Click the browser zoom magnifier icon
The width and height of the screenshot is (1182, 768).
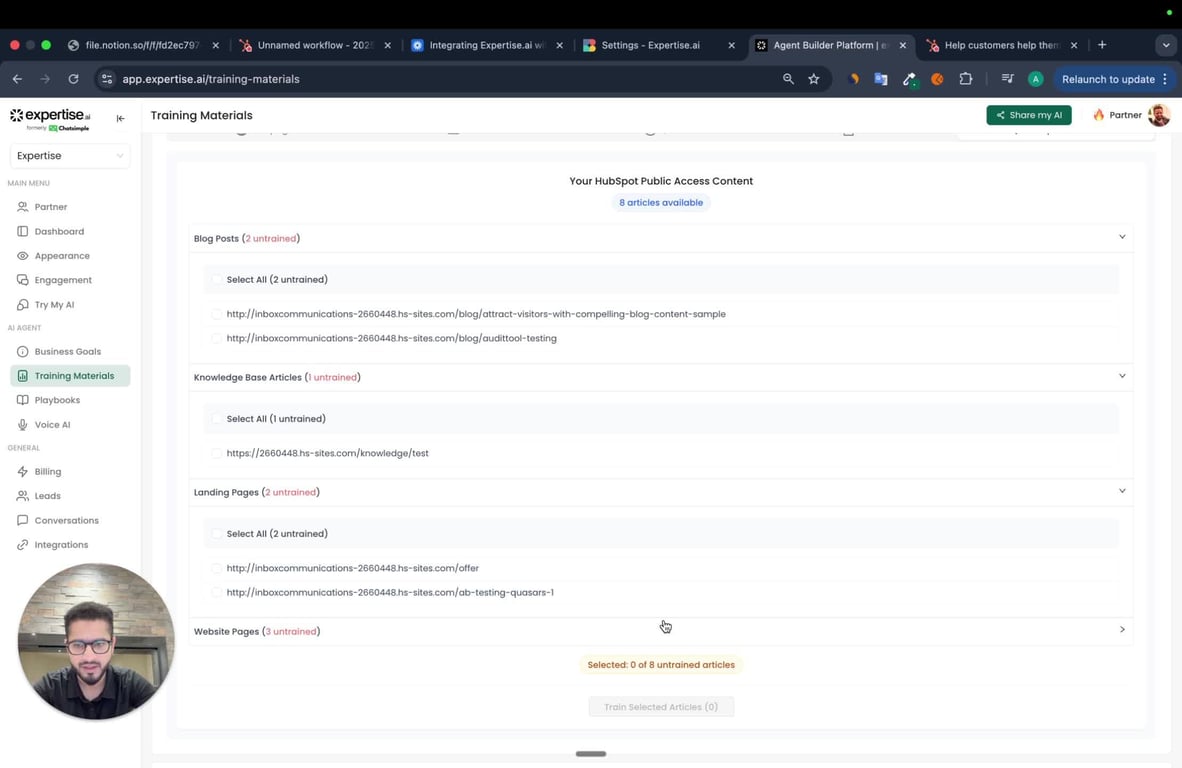click(789, 79)
